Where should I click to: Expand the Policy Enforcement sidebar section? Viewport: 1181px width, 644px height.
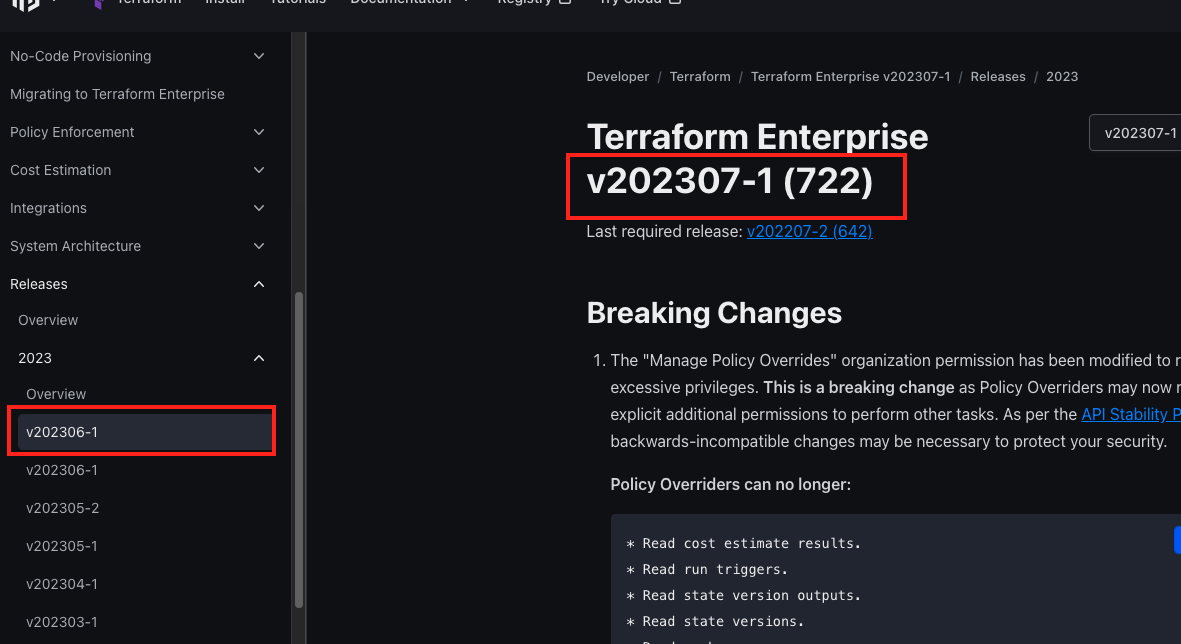258,132
